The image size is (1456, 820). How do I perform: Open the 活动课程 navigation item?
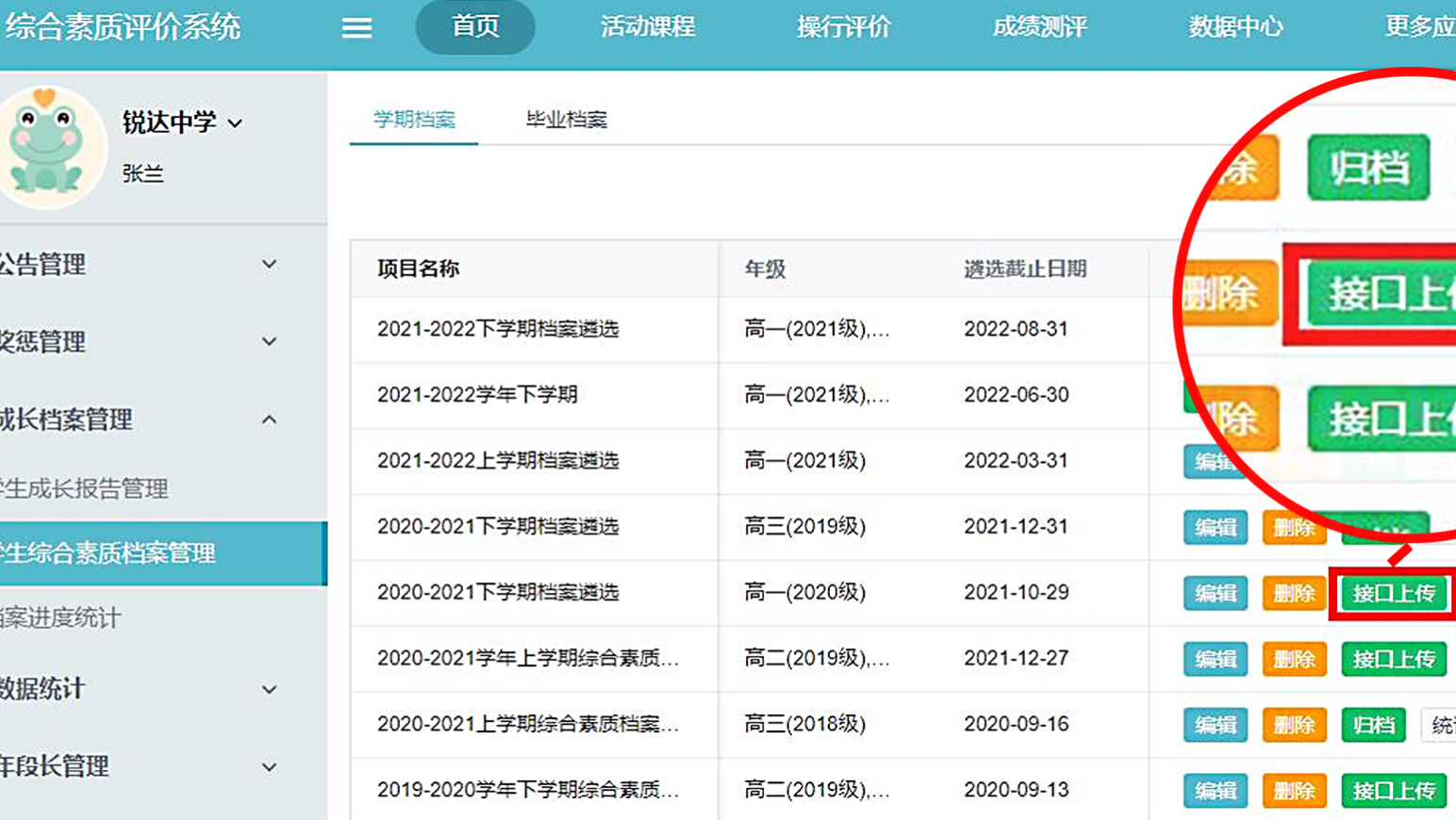point(648,26)
